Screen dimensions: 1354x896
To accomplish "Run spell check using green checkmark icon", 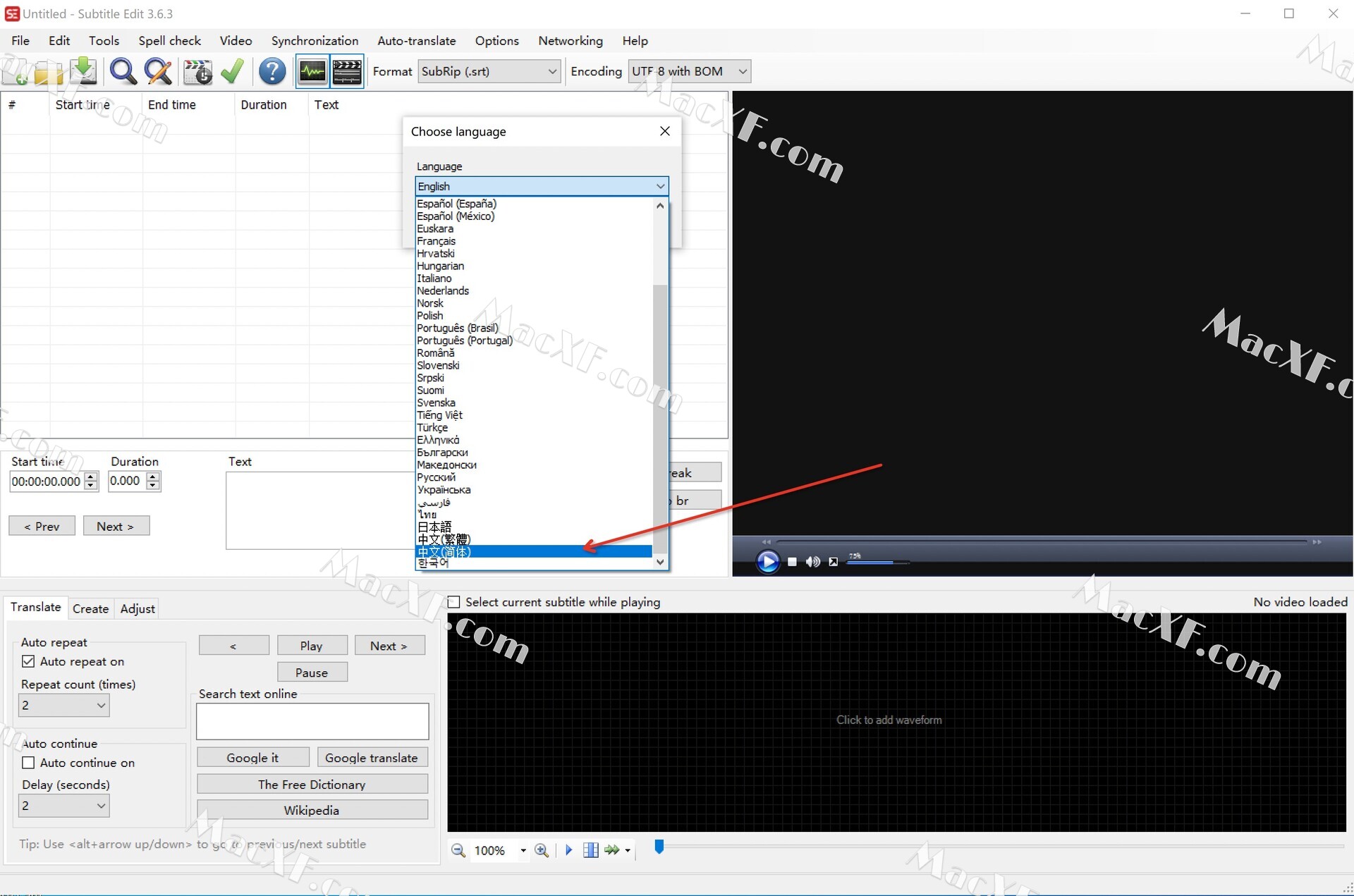I will coord(232,71).
